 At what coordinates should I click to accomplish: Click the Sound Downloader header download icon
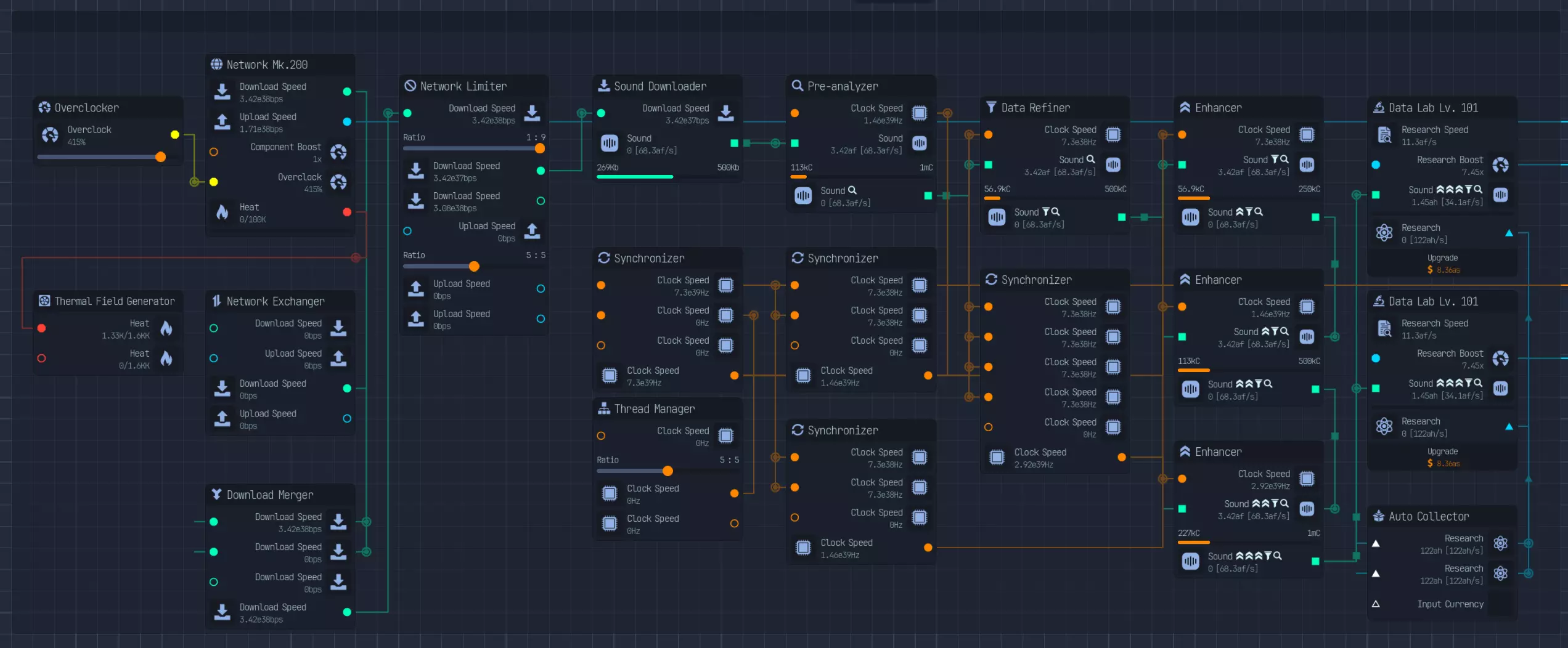(604, 86)
